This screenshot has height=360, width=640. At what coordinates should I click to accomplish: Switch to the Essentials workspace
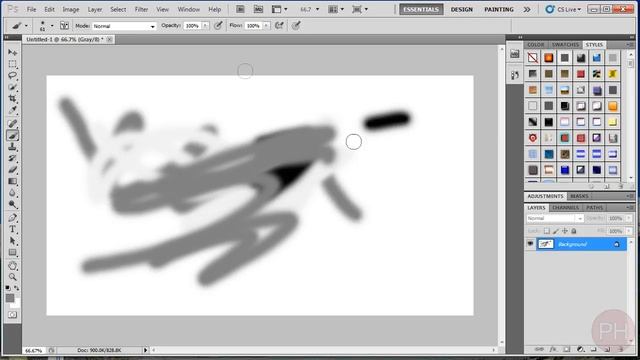tap(421, 9)
